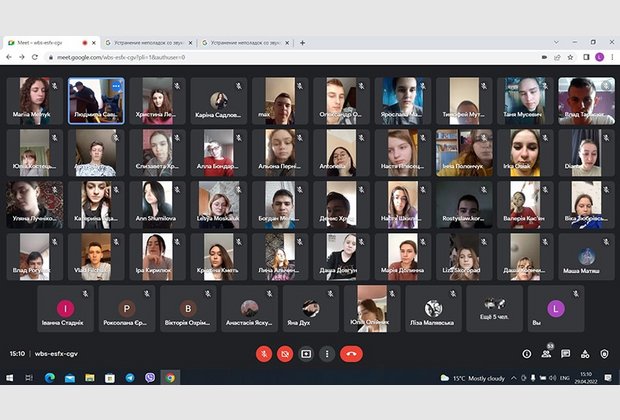620x420 pixels.
Task: Open host controls shield icon
Action: (604, 353)
